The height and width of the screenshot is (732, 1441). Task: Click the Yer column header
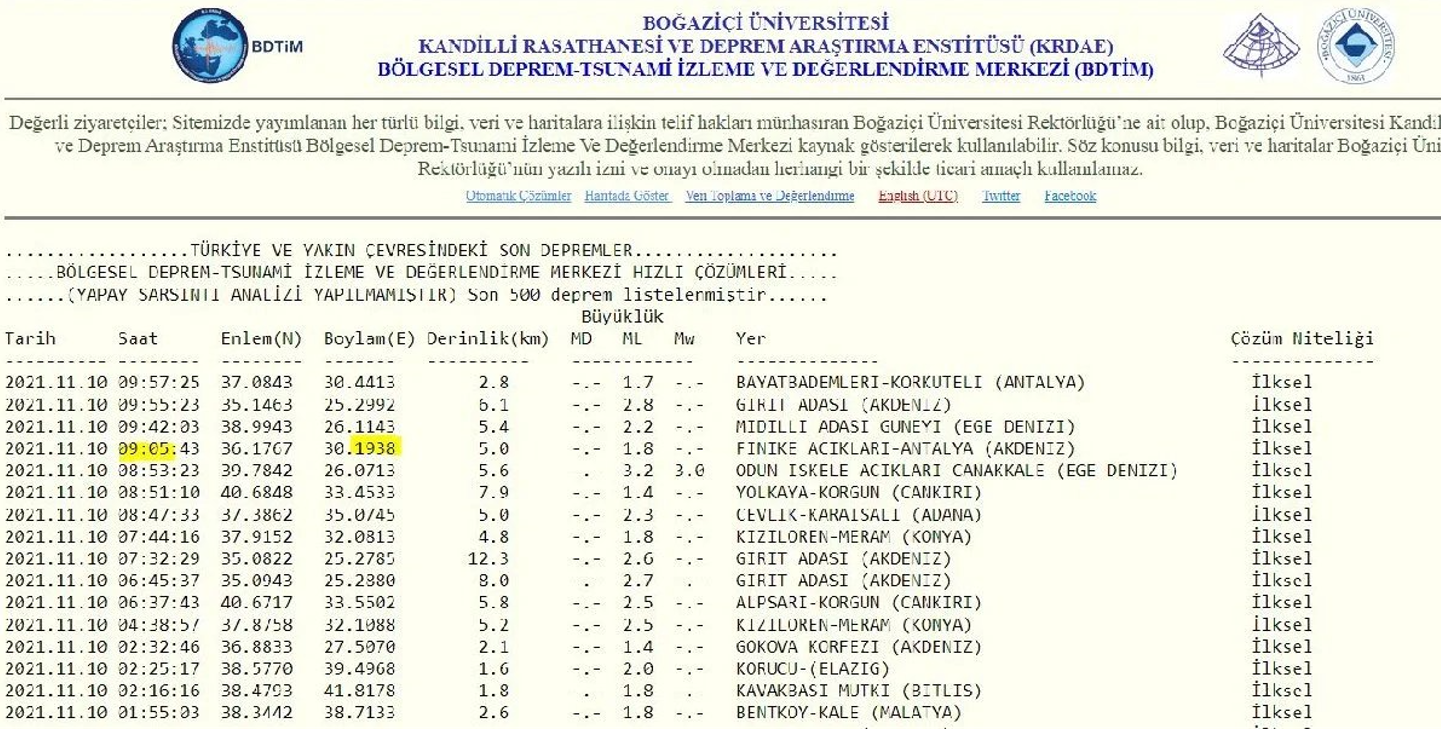(x=751, y=339)
